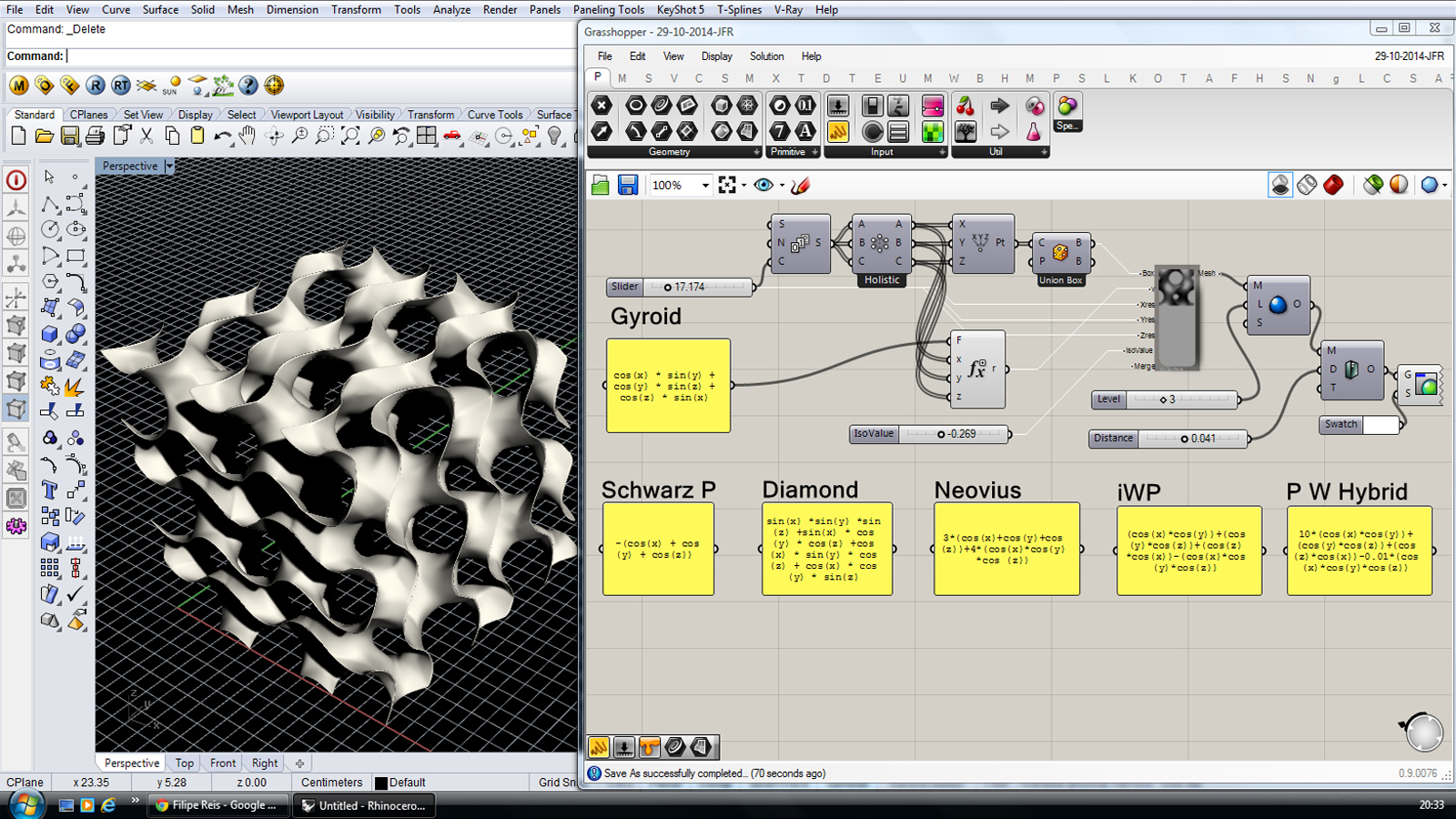Toggle only draw selected preview geometry
1456x819 pixels.
1373,185
